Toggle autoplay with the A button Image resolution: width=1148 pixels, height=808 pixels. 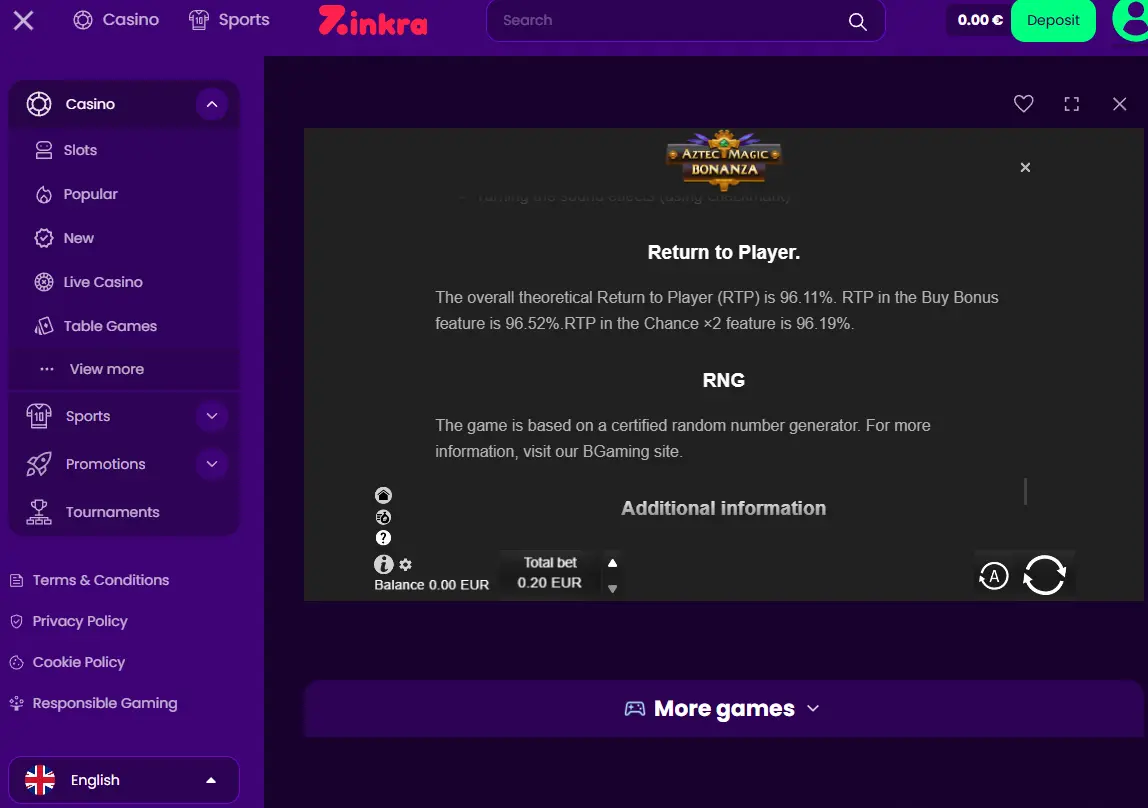(994, 576)
